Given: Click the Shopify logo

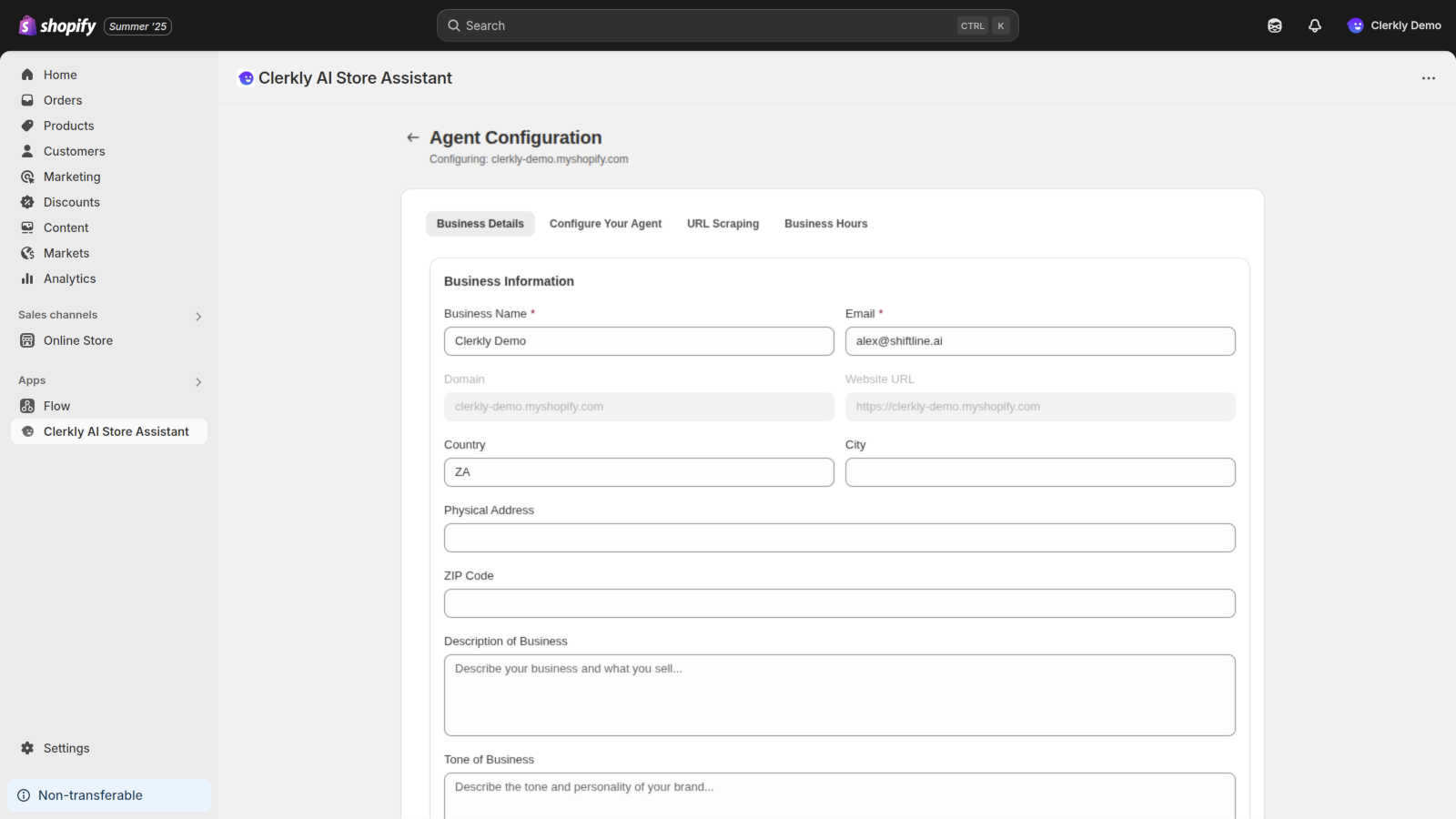Looking at the screenshot, I should [x=57, y=25].
